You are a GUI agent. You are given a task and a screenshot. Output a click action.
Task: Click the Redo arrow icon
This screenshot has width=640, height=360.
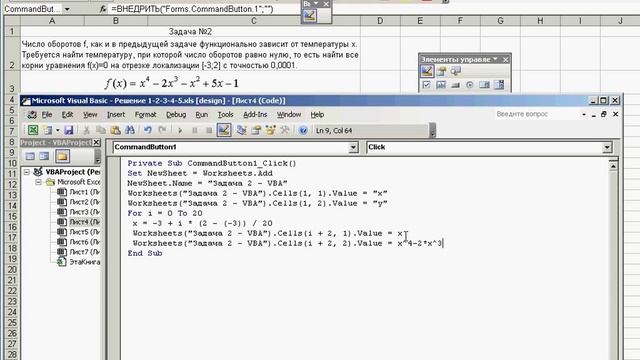[162, 130]
